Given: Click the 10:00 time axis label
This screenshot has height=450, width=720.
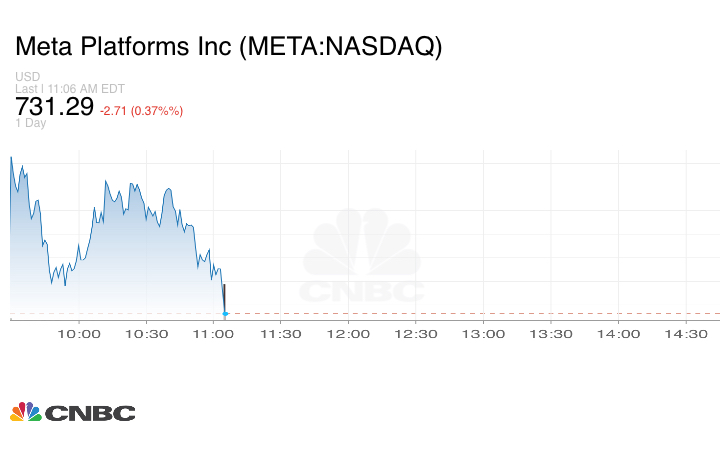Looking at the screenshot, I should 80,334.
